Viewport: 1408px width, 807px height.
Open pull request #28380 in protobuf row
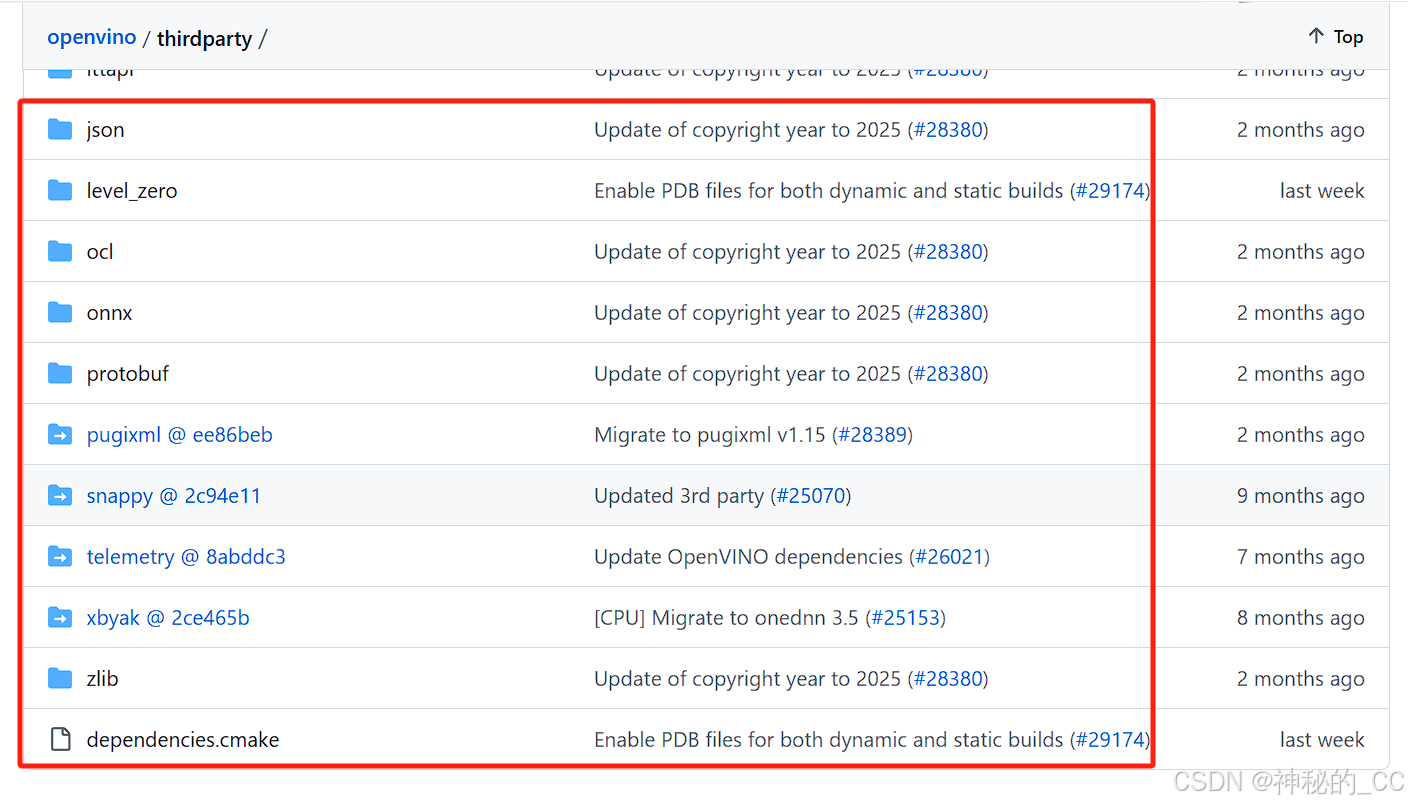point(948,374)
